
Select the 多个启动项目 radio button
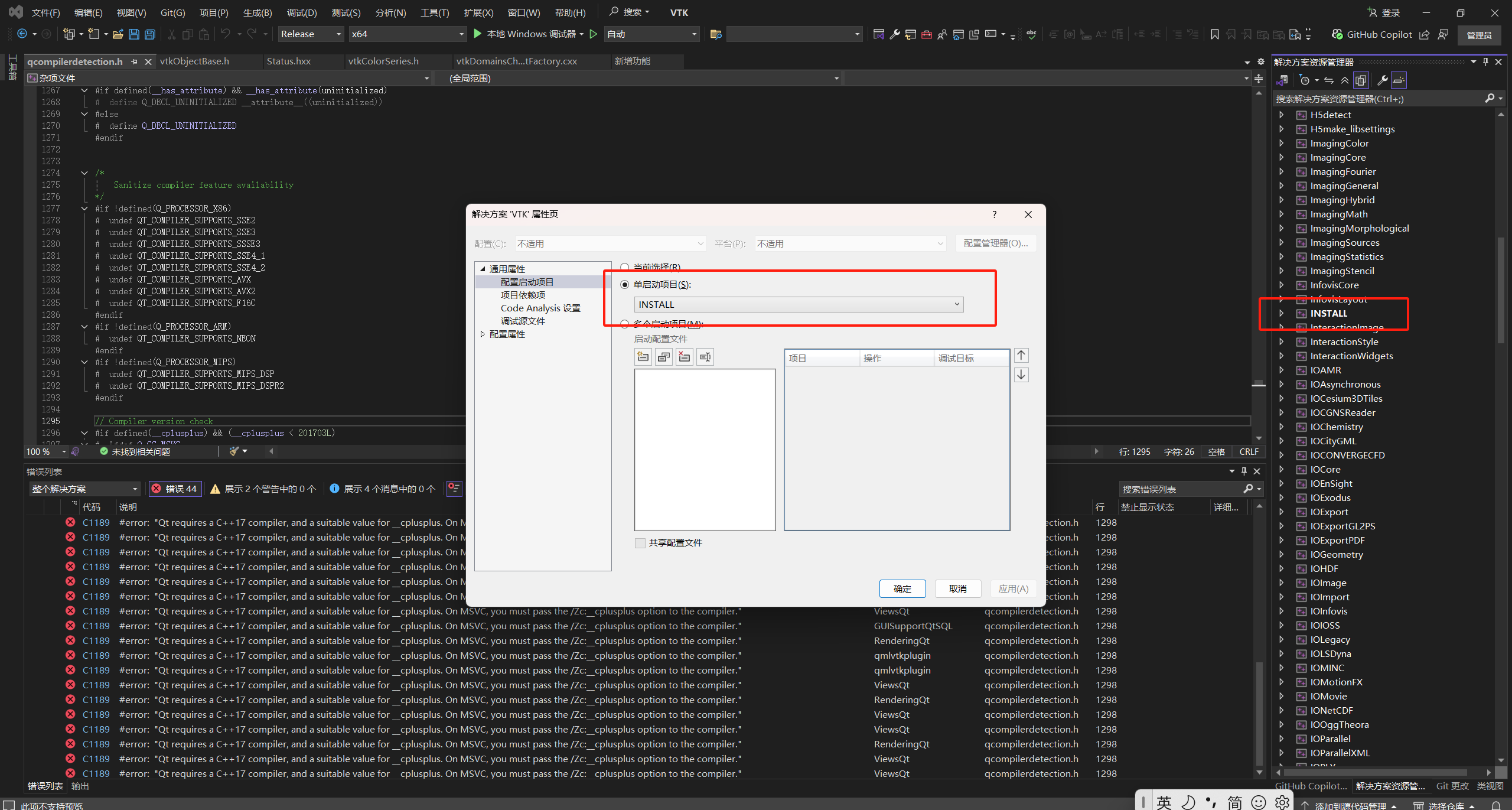(624, 324)
